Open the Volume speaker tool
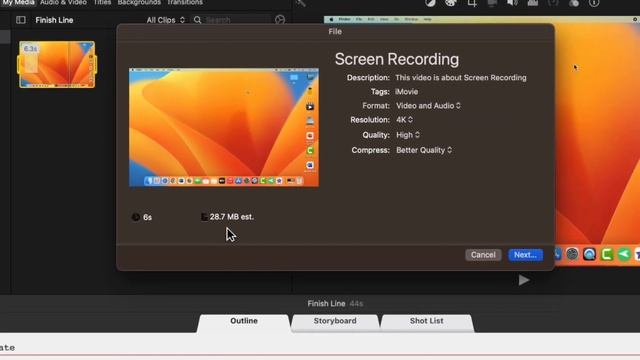The width and height of the screenshot is (640, 360). pyautogui.click(x=512, y=3)
